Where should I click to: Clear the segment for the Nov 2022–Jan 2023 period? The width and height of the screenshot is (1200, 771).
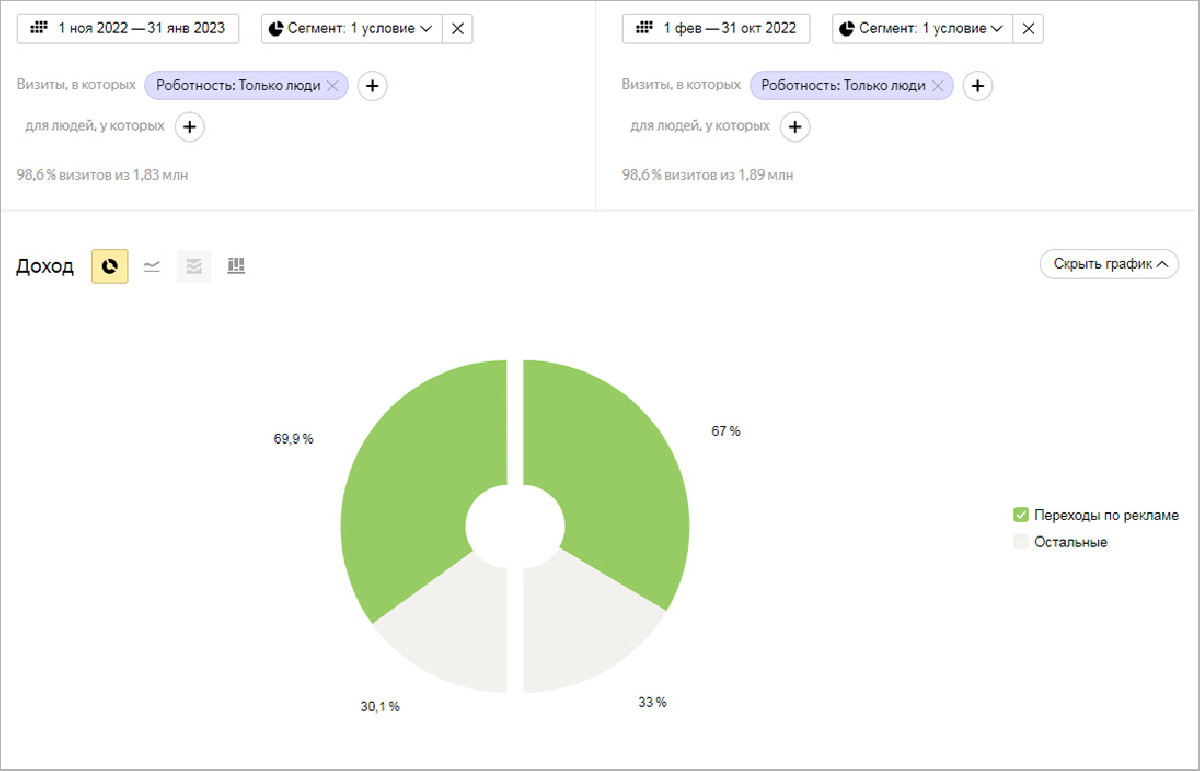458,28
